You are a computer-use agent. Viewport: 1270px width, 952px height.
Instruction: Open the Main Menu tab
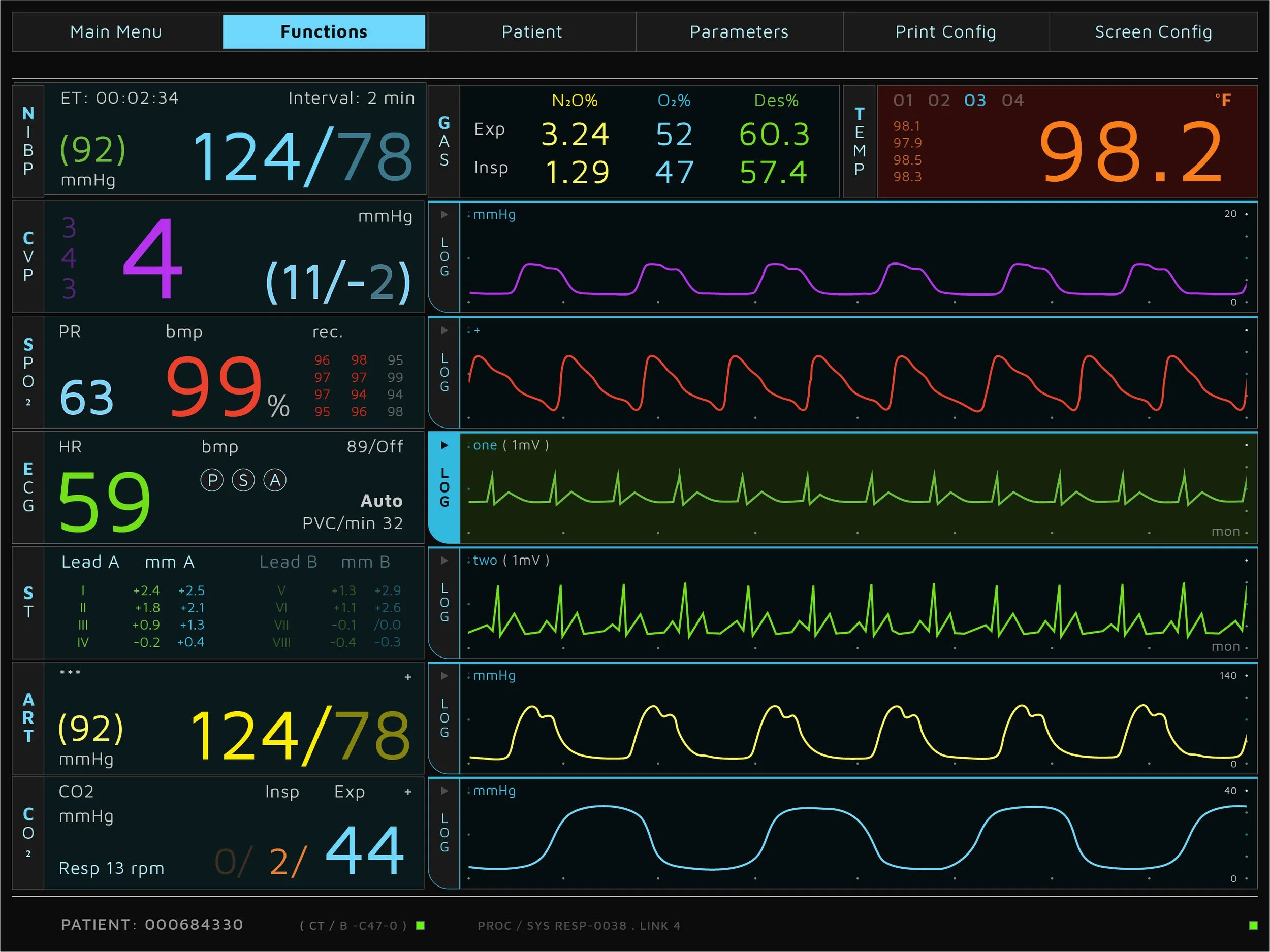tap(116, 32)
